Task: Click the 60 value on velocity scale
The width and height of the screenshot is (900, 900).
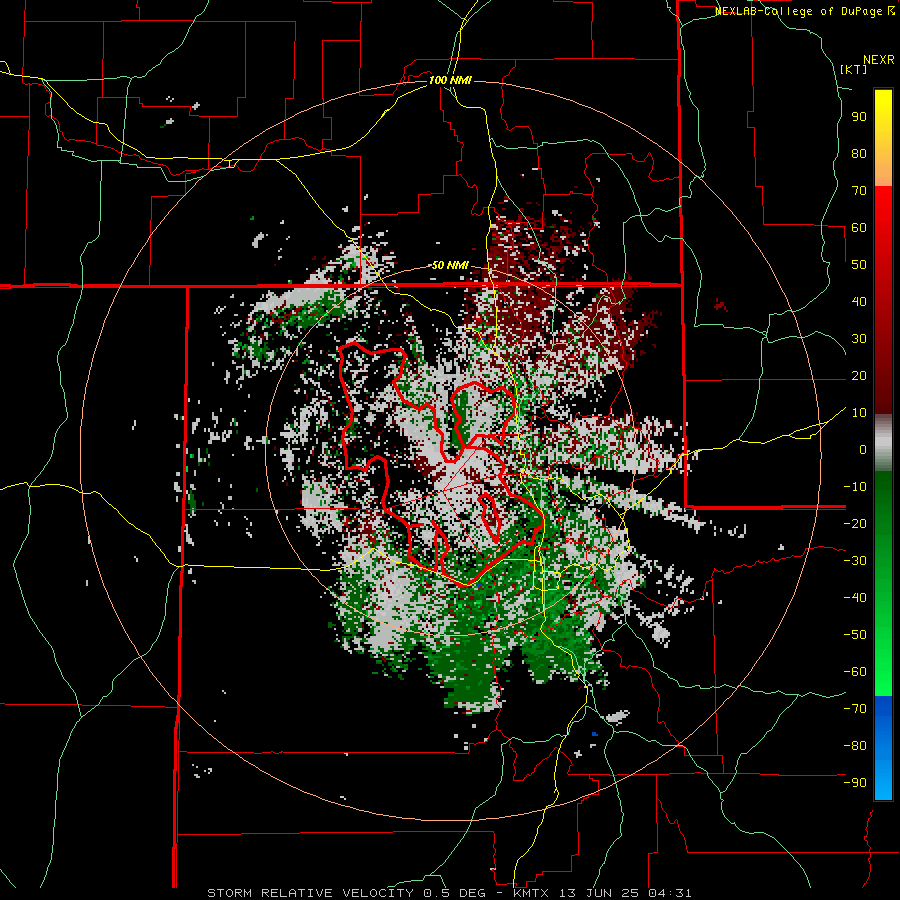Action: pos(859,228)
